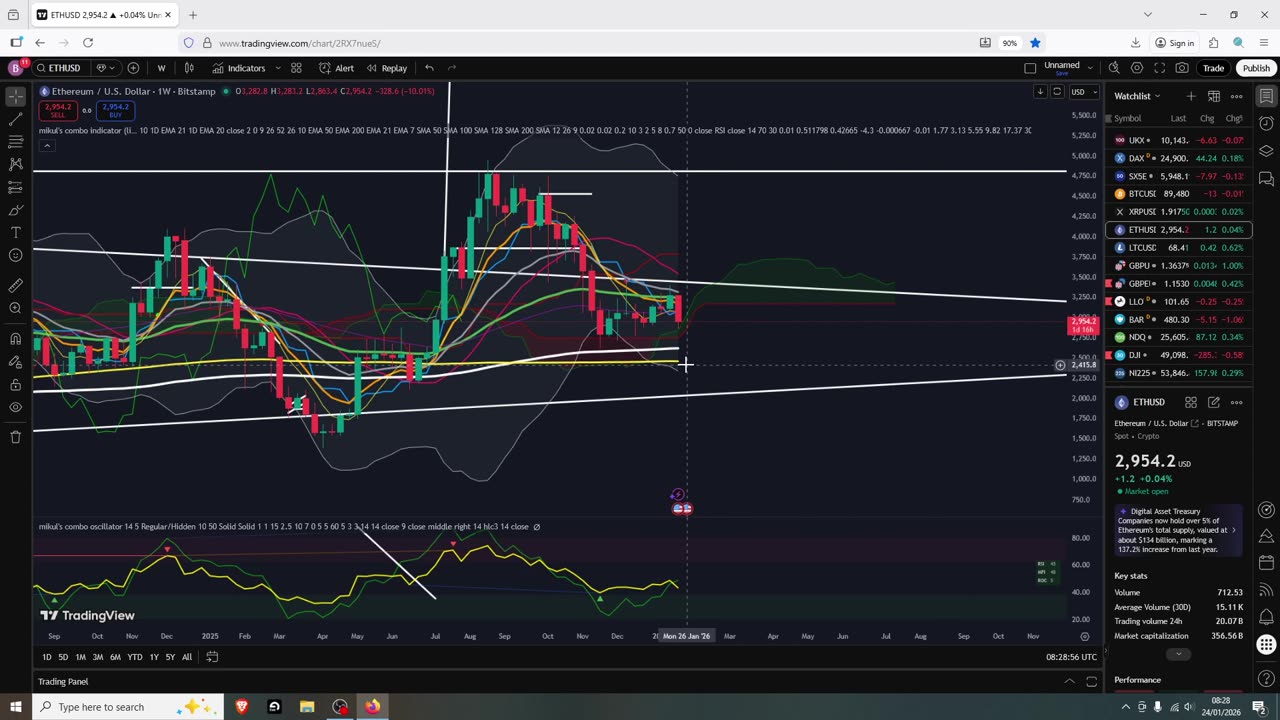Image resolution: width=1280 pixels, height=720 pixels.
Task: Click the Trade button
Action: coord(1213,68)
